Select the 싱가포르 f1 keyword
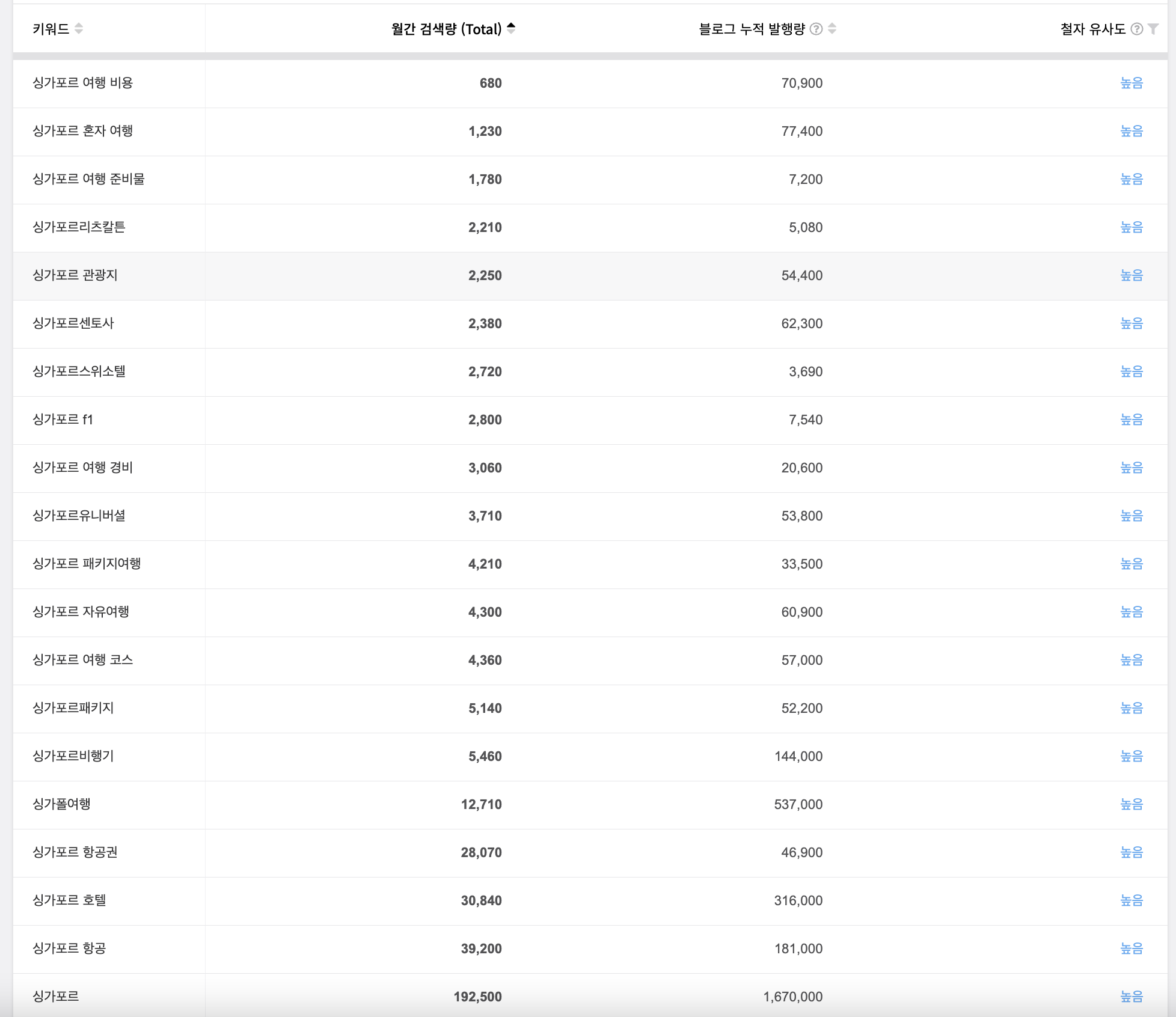1176x1017 pixels. (63, 420)
